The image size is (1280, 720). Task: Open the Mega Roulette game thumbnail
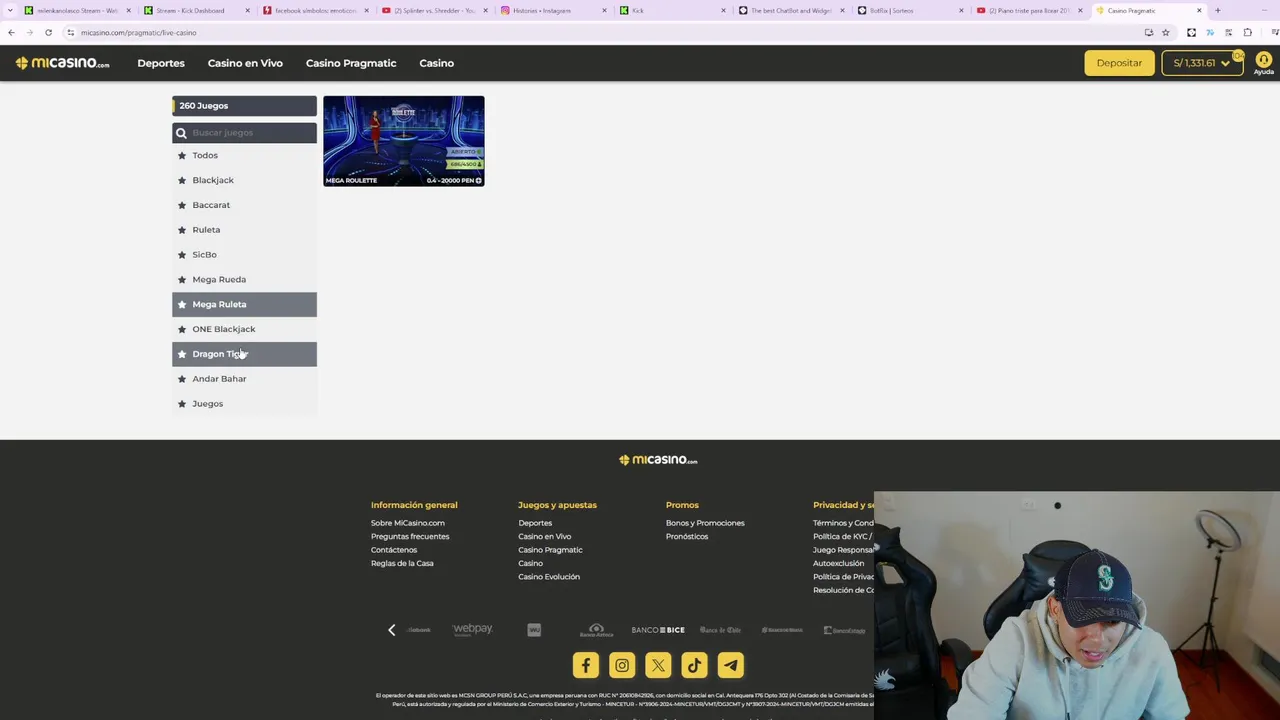coord(404,141)
